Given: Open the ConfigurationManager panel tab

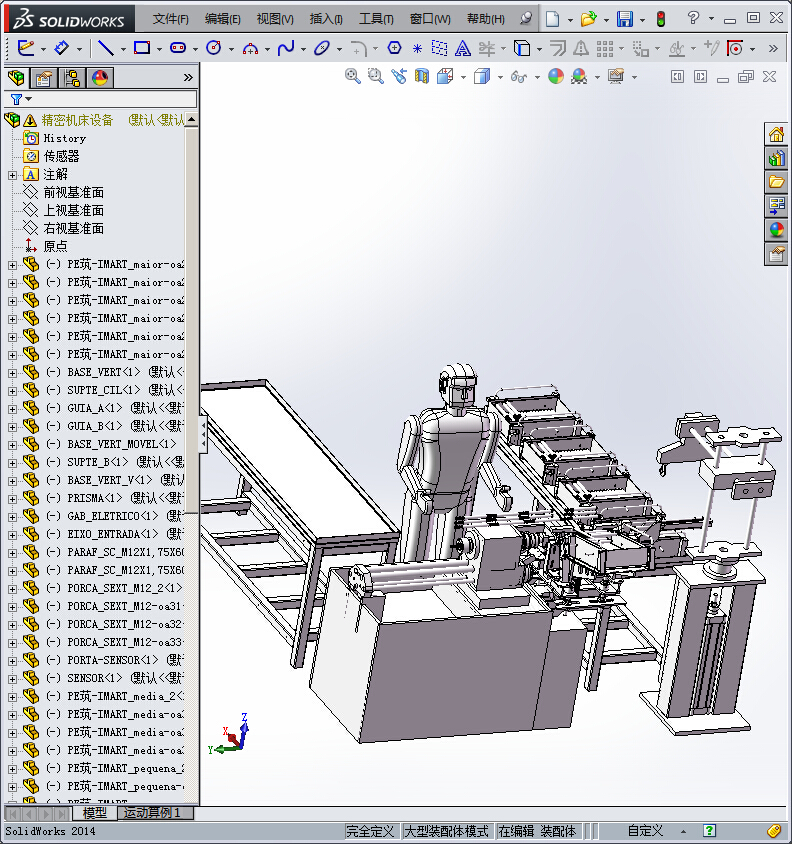Looking at the screenshot, I should [x=71, y=78].
